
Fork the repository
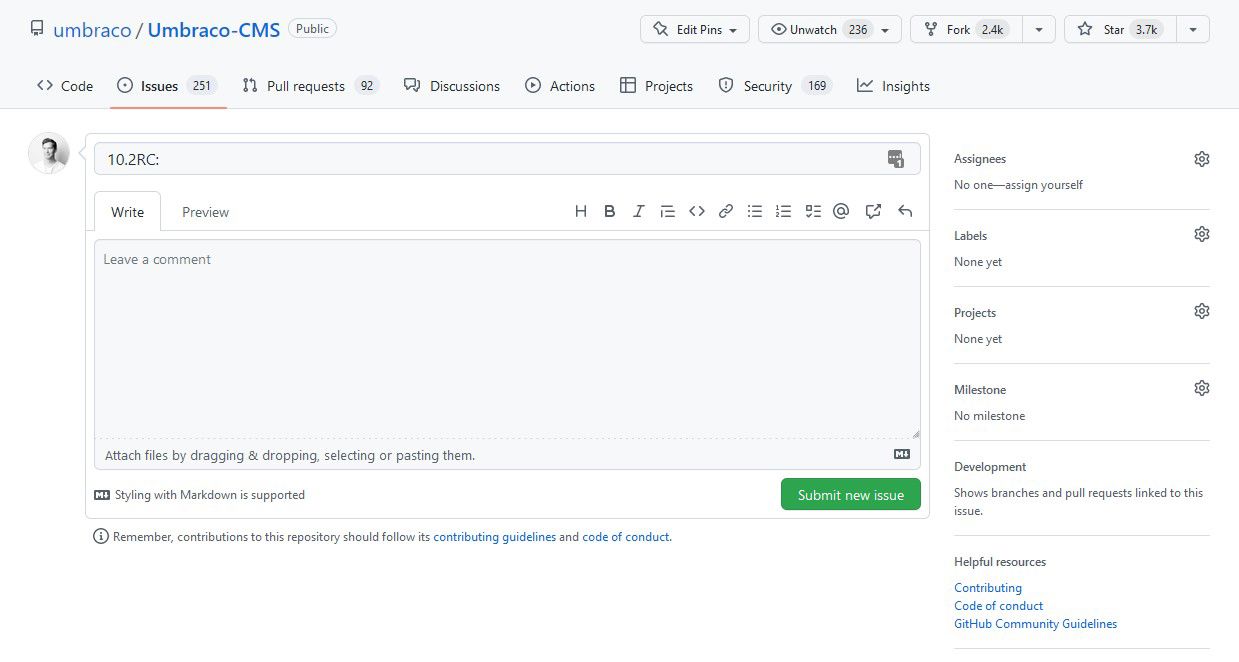[966, 29]
